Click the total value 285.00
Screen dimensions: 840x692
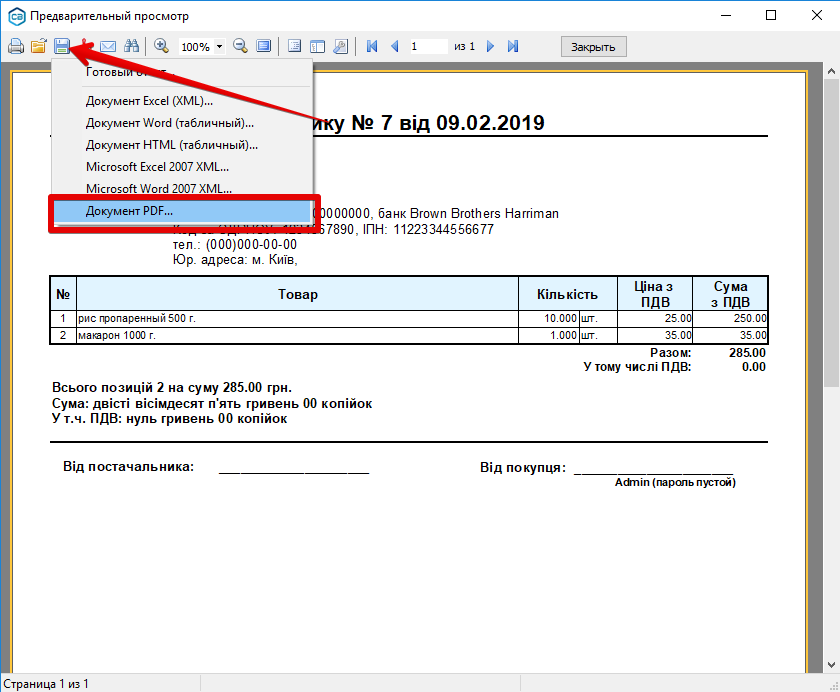(x=747, y=353)
